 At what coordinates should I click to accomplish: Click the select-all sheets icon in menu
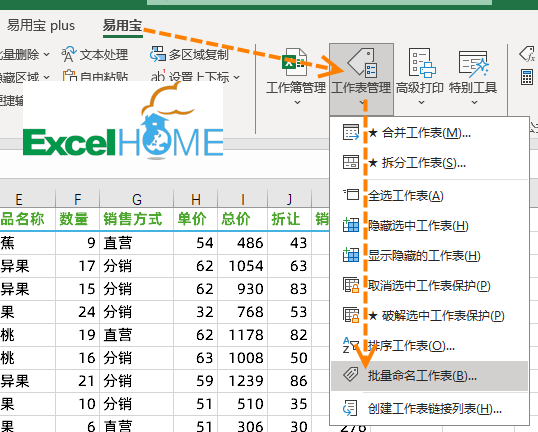click(x=351, y=195)
